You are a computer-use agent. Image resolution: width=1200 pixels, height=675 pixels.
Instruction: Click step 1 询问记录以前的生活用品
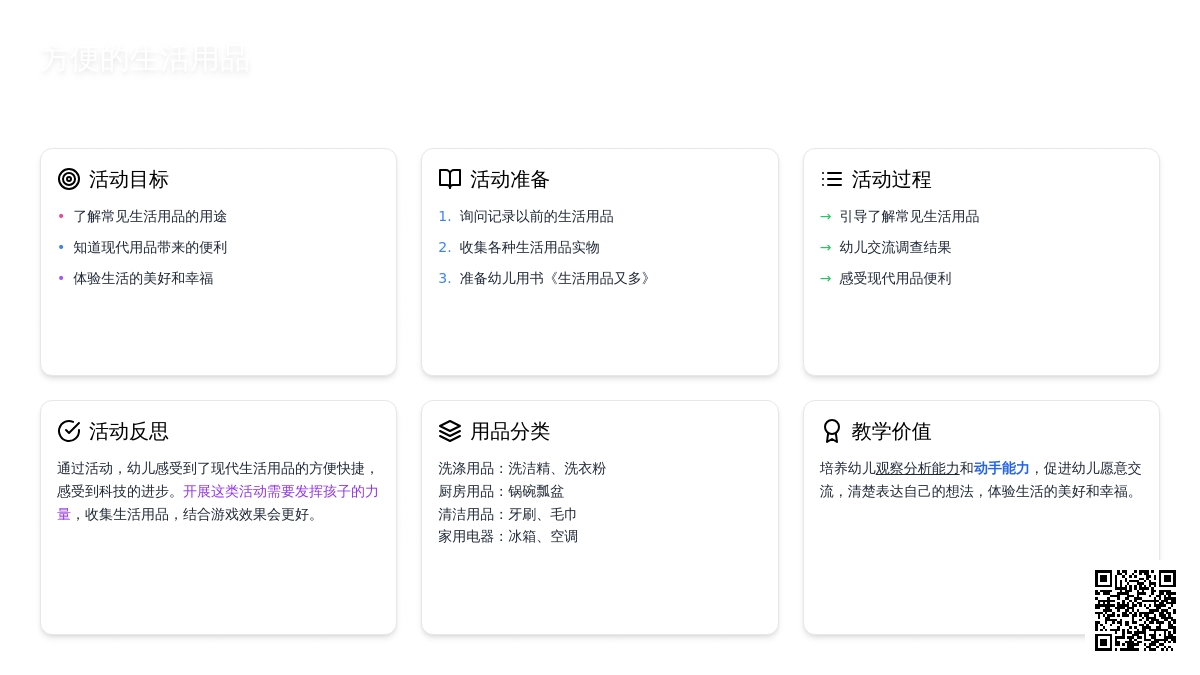537,216
